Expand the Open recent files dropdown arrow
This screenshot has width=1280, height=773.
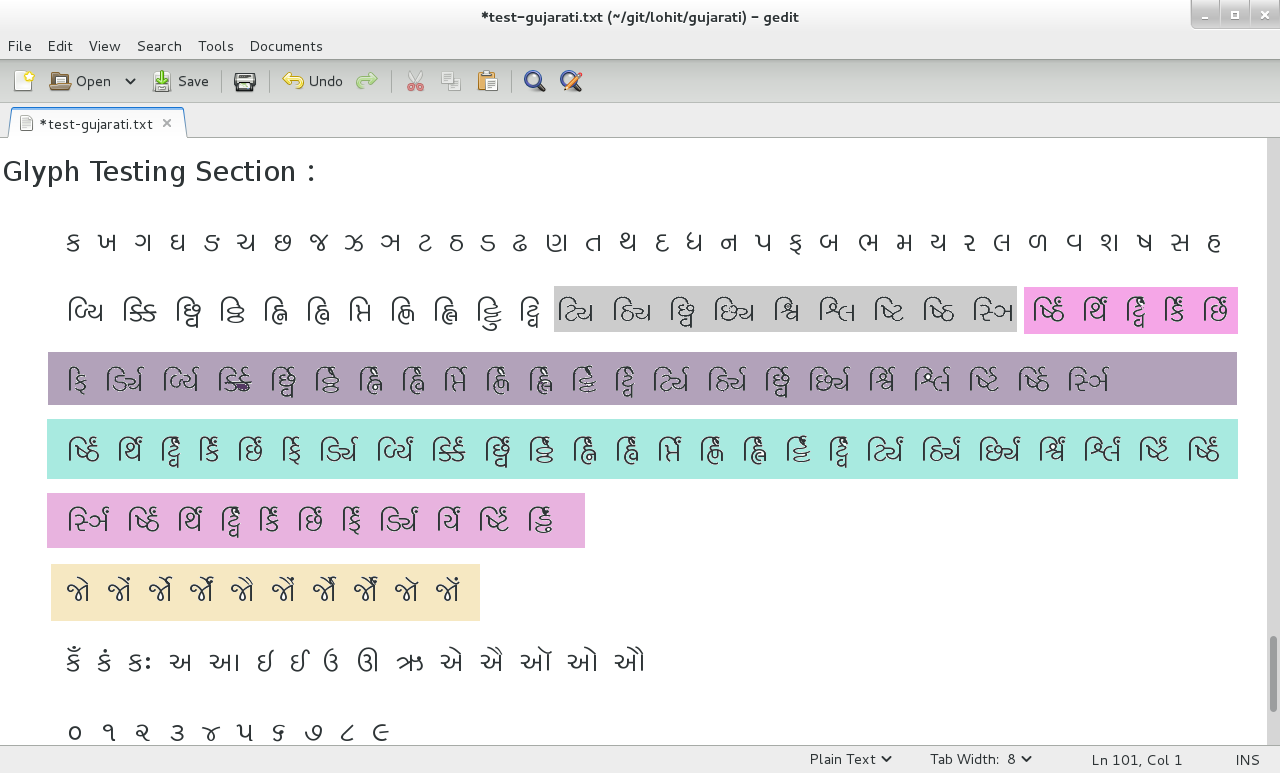(130, 81)
